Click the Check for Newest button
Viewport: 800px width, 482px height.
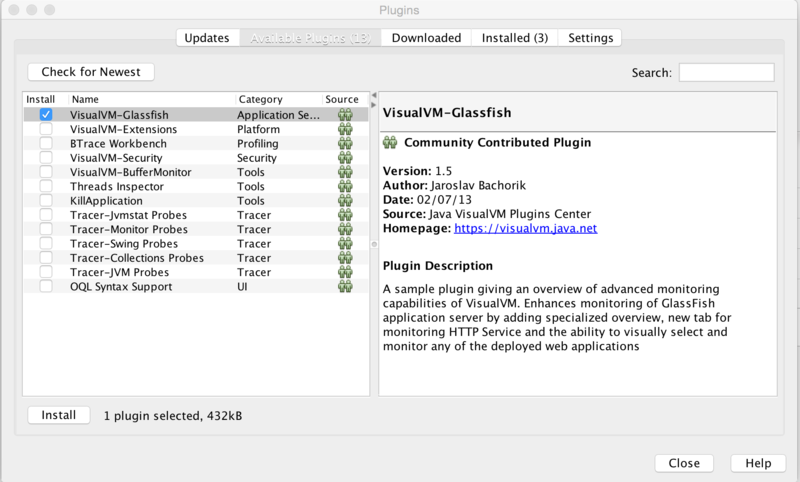click(x=91, y=72)
